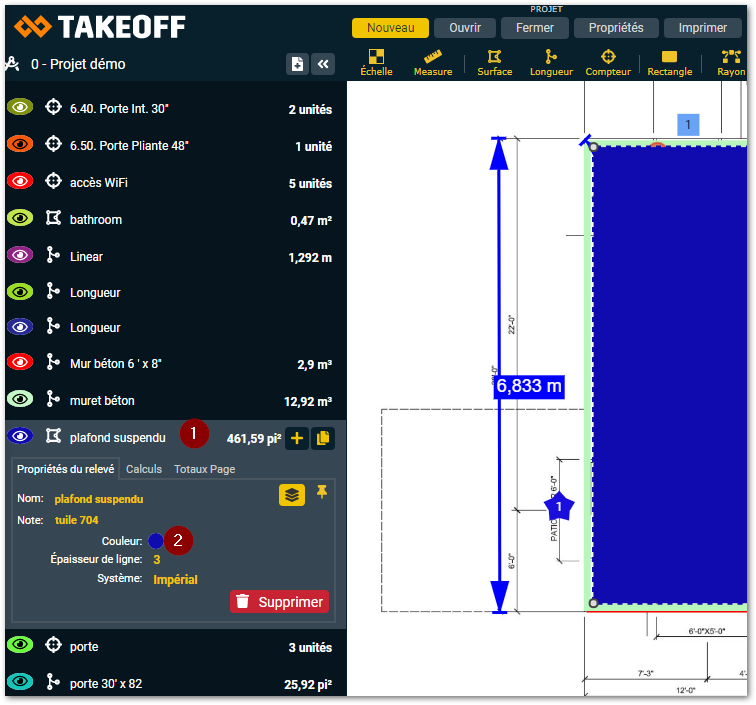756x705 pixels.
Task: Click the yellow layers icon in properties
Action: (291, 494)
